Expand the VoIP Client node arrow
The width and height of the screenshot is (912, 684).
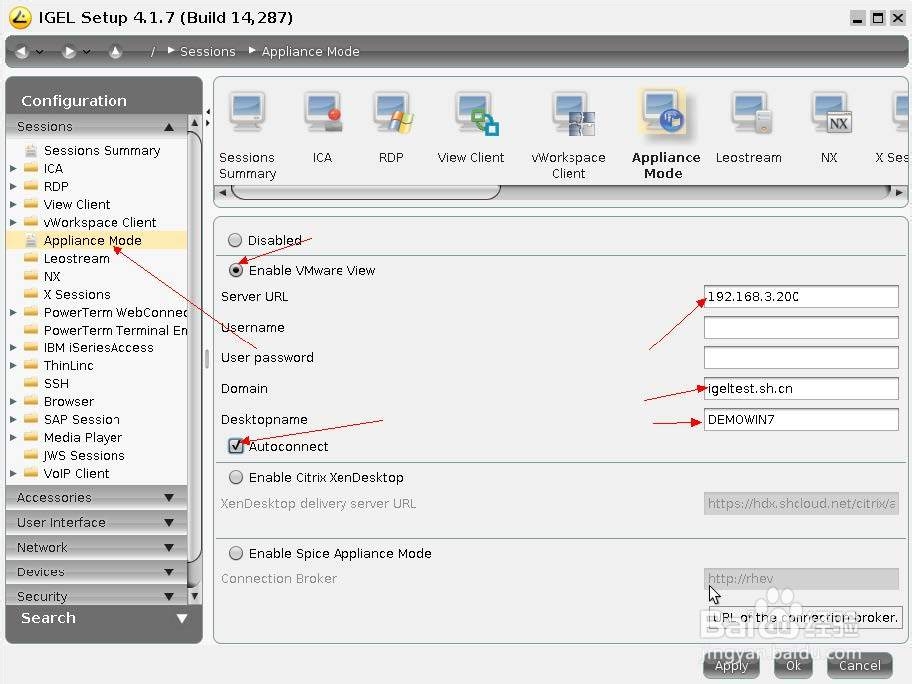click(x=13, y=474)
